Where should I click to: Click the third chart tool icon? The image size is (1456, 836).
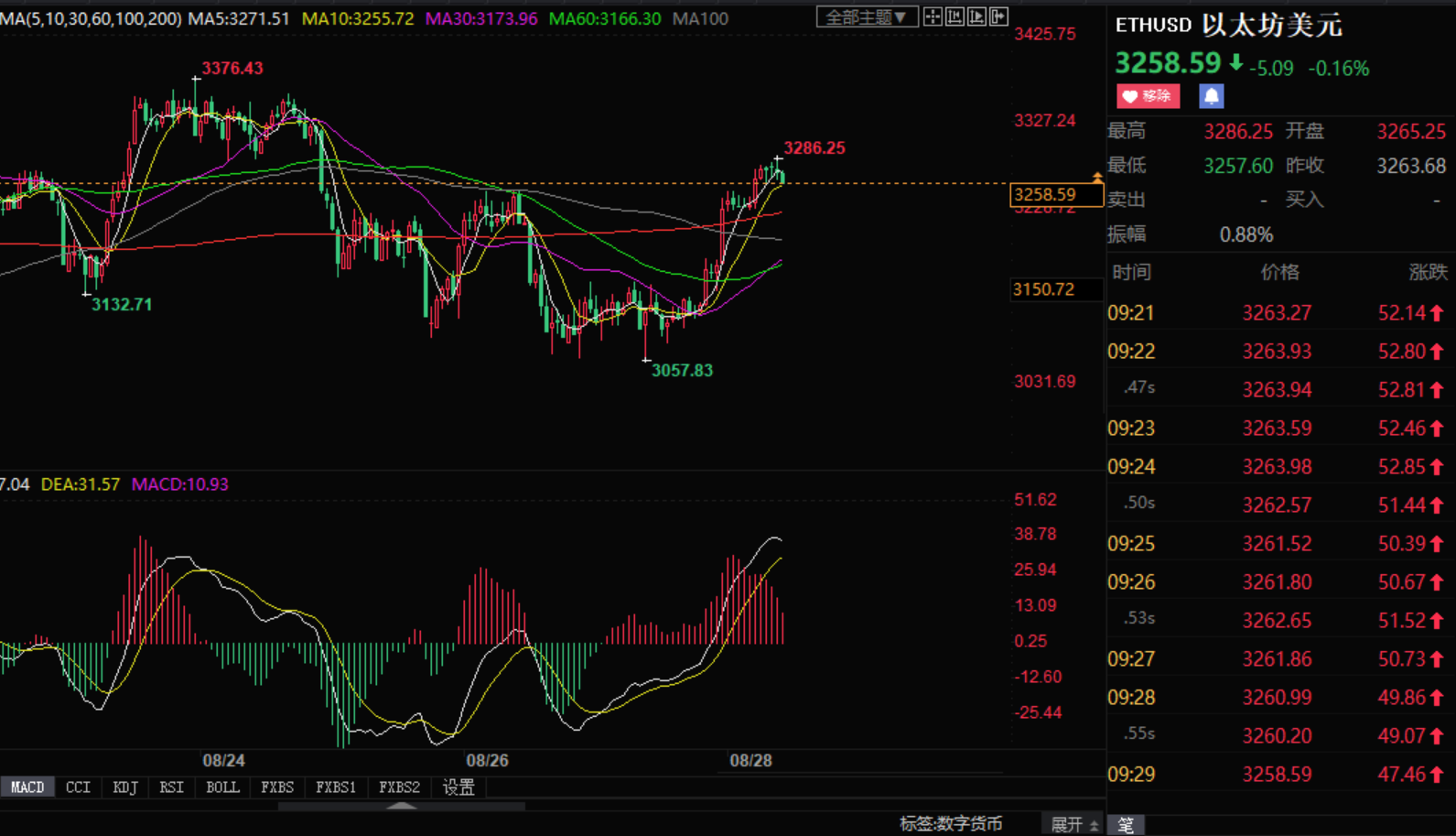click(x=976, y=16)
